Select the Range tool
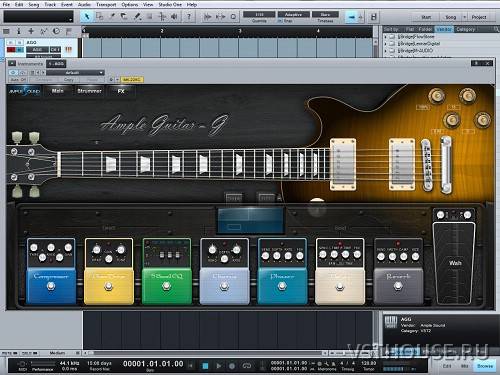This screenshot has height=375, width=500. [x=99, y=17]
